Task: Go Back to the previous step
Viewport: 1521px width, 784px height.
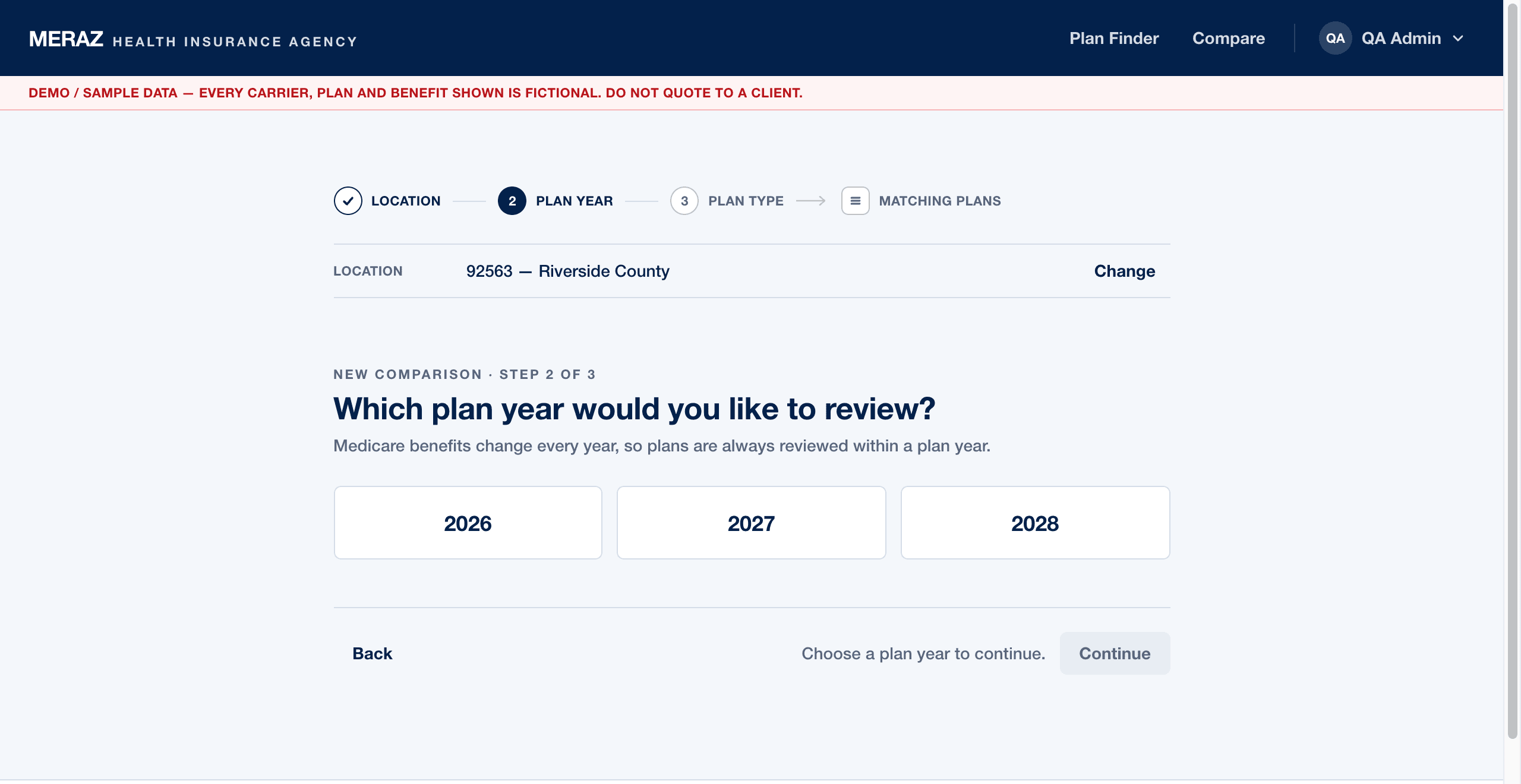Action: coord(373,653)
